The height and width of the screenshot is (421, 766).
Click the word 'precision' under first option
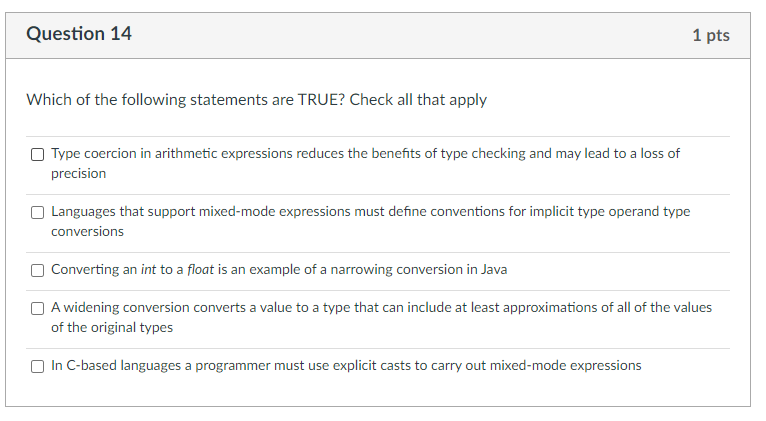point(78,173)
